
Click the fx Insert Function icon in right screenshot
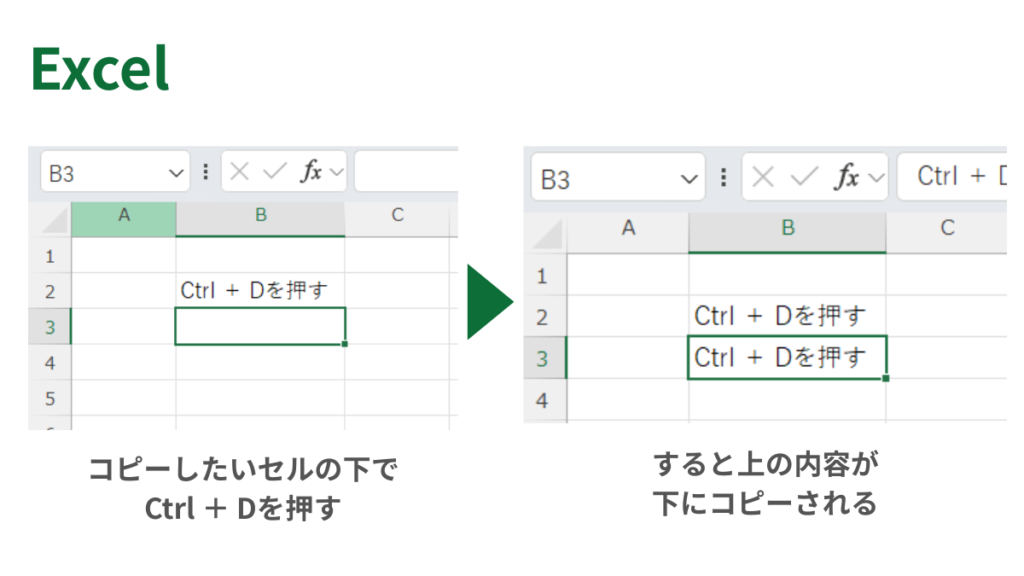pyautogui.click(x=847, y=178)
